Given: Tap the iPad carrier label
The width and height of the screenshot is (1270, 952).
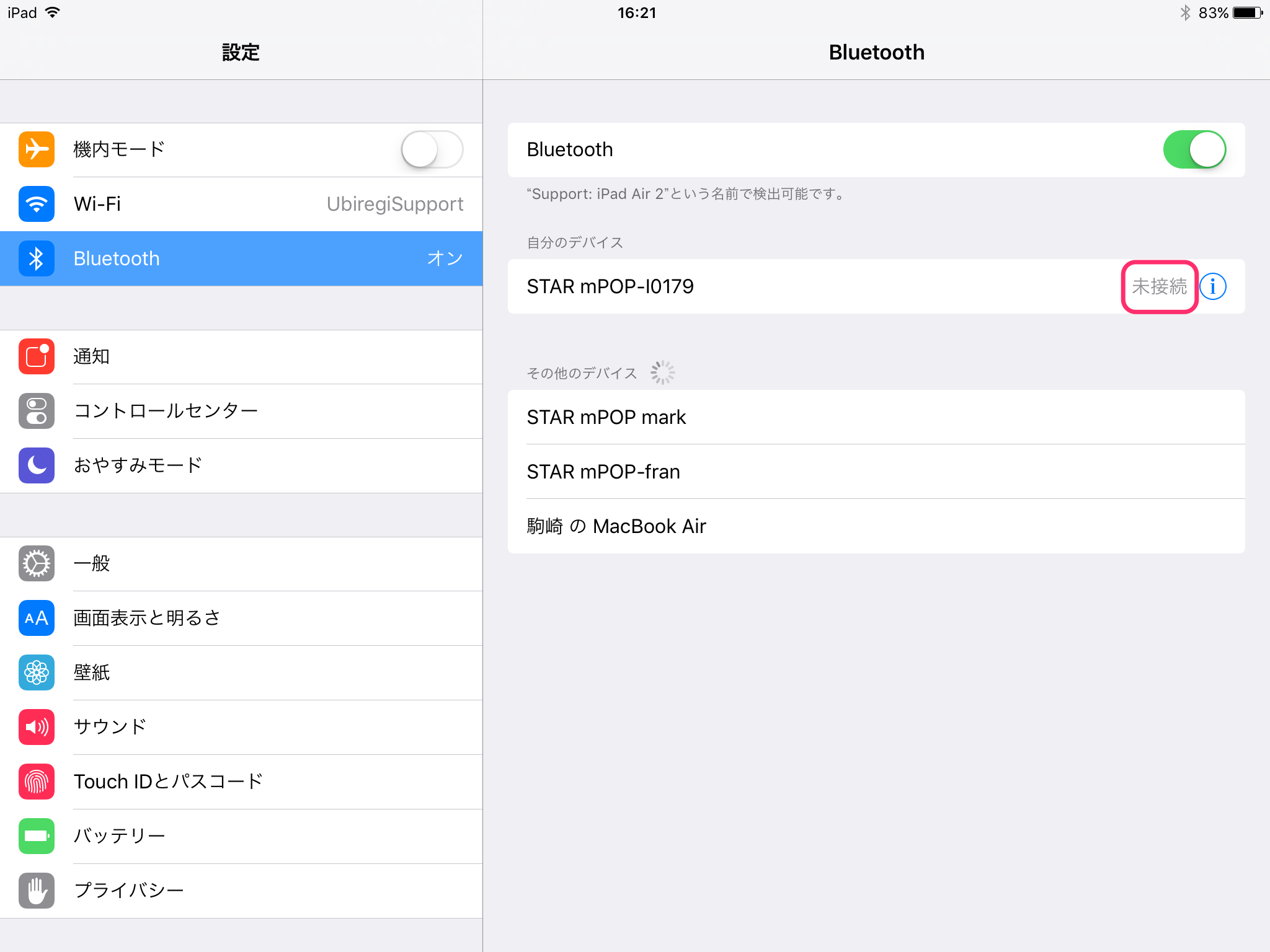Looking at the screenshot, I should click(x=22, y=13).
